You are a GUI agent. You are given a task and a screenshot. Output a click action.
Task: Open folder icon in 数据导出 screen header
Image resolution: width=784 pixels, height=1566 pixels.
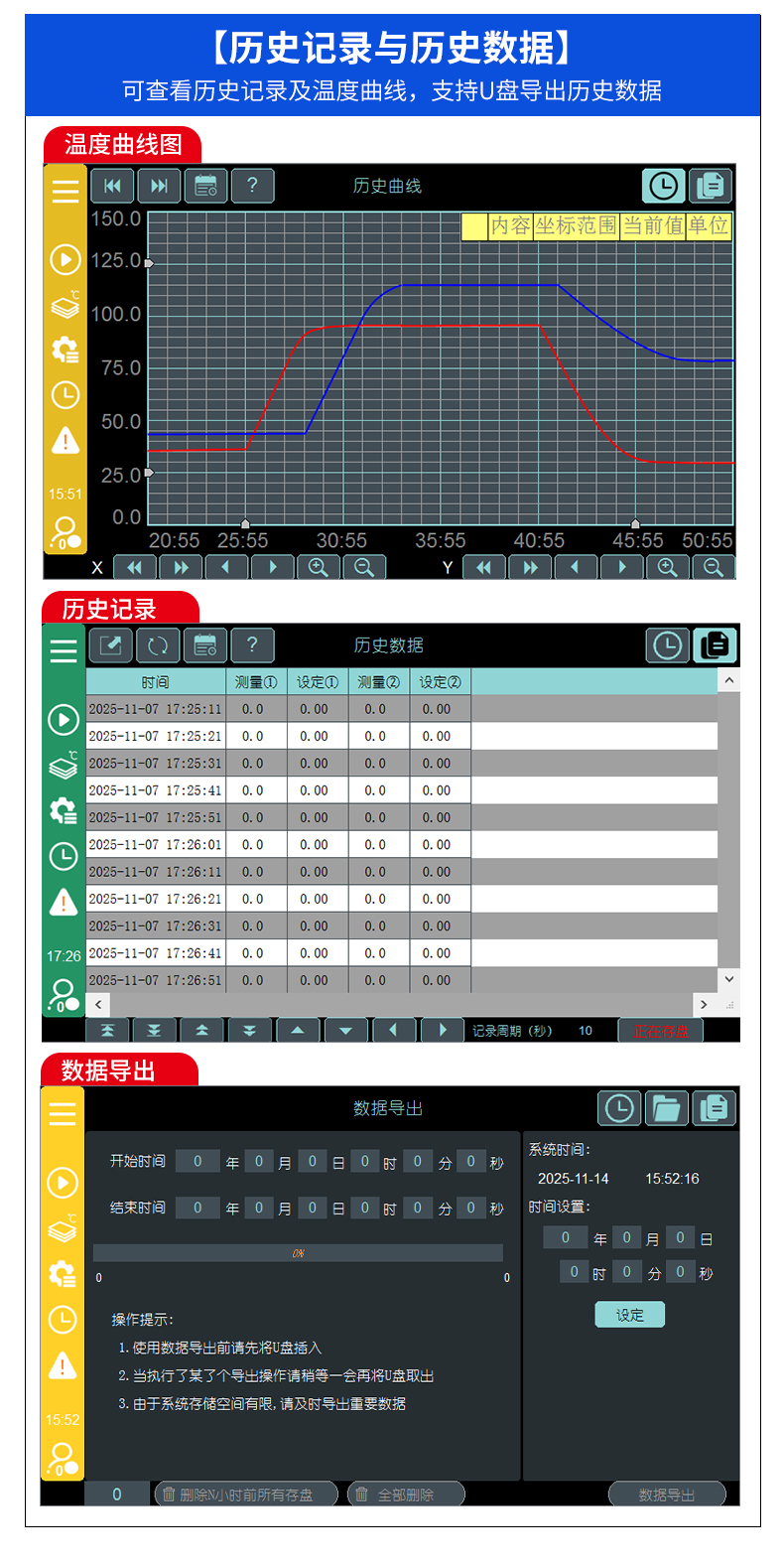(666, 1108)
